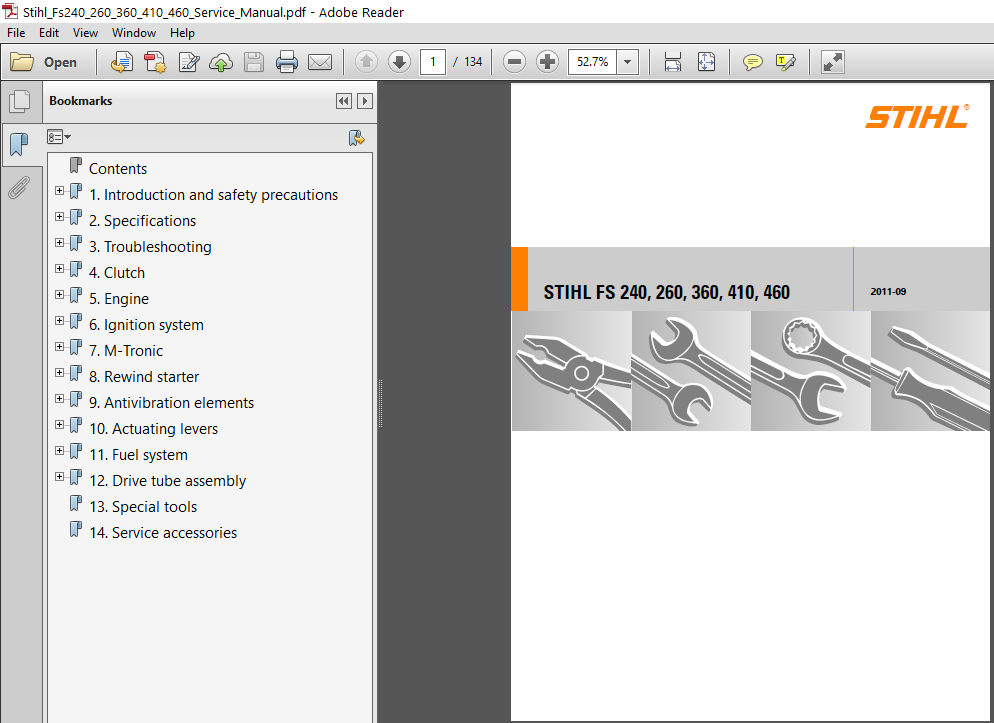Expand the 12. Drive tube assembly bookmark
Viewport: 994px width, 723px height.
pos(59,476)
